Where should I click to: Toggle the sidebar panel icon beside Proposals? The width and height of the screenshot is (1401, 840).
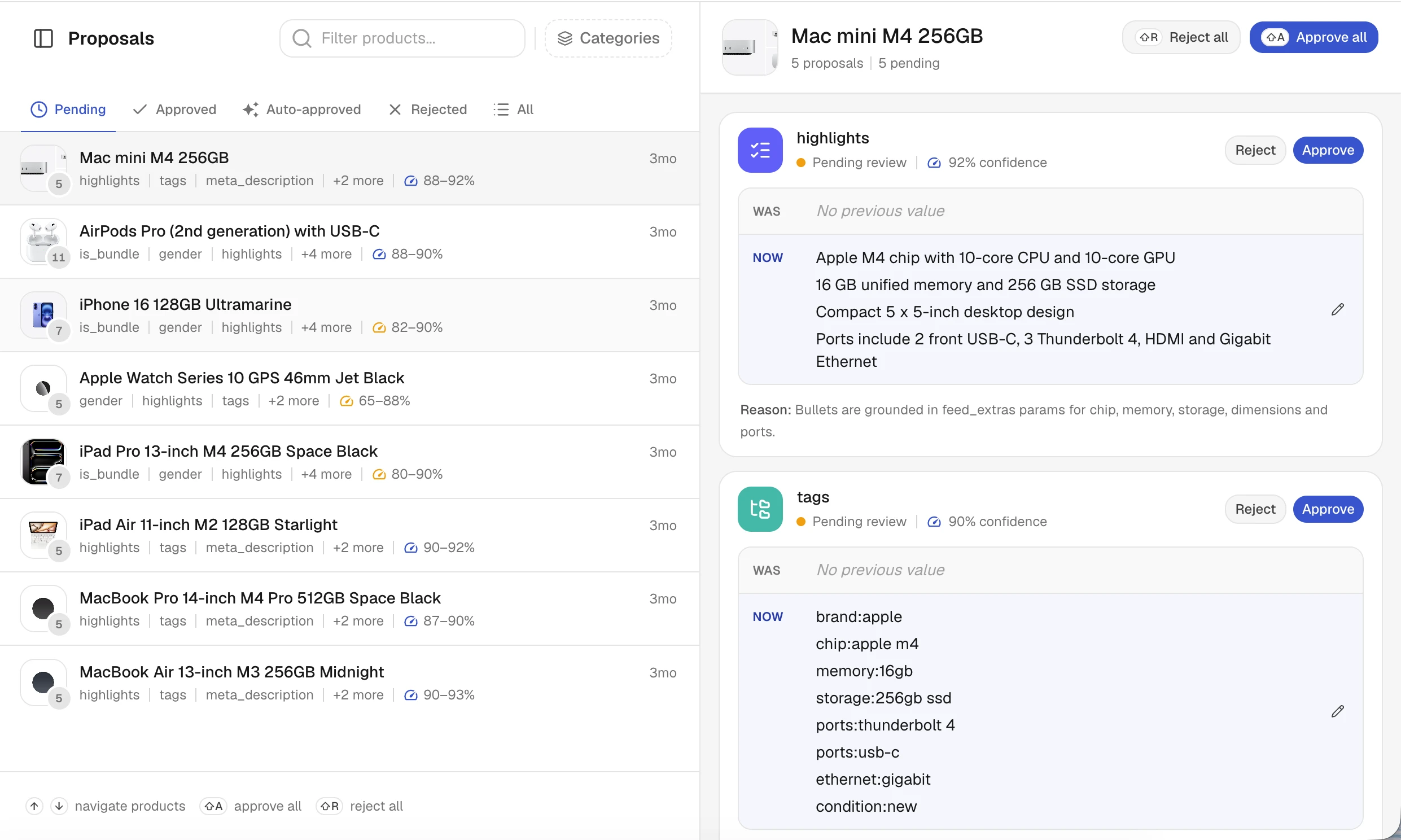coord(43,38)
